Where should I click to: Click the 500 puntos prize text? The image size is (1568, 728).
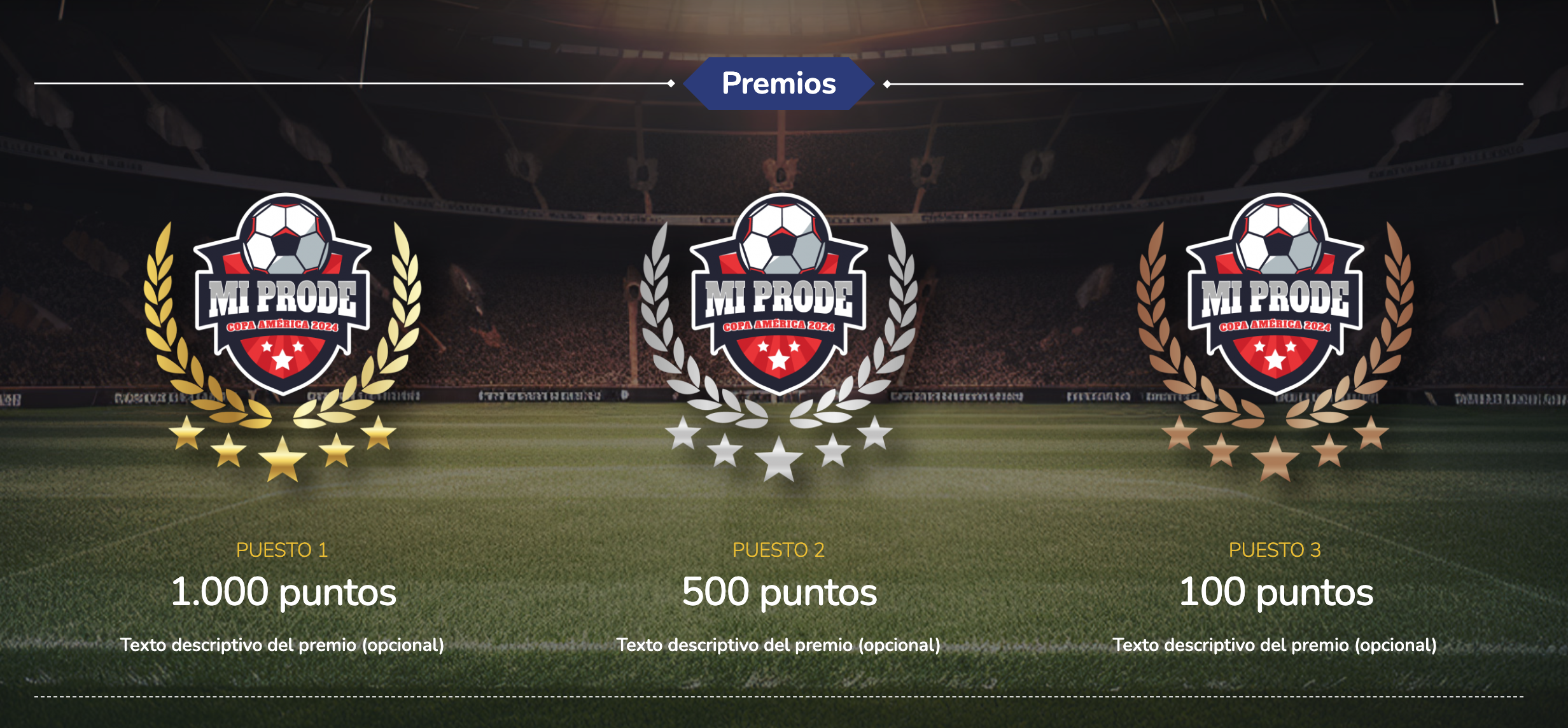tap(780, 593)
